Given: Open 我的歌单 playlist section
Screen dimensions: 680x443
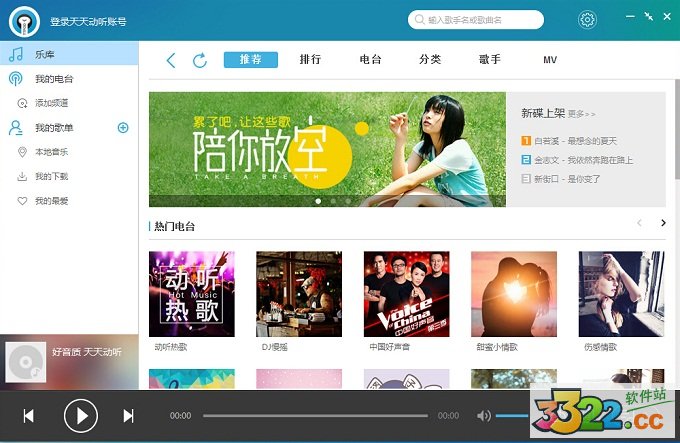Looking at the screenshot, I should (x=54, y=128).
